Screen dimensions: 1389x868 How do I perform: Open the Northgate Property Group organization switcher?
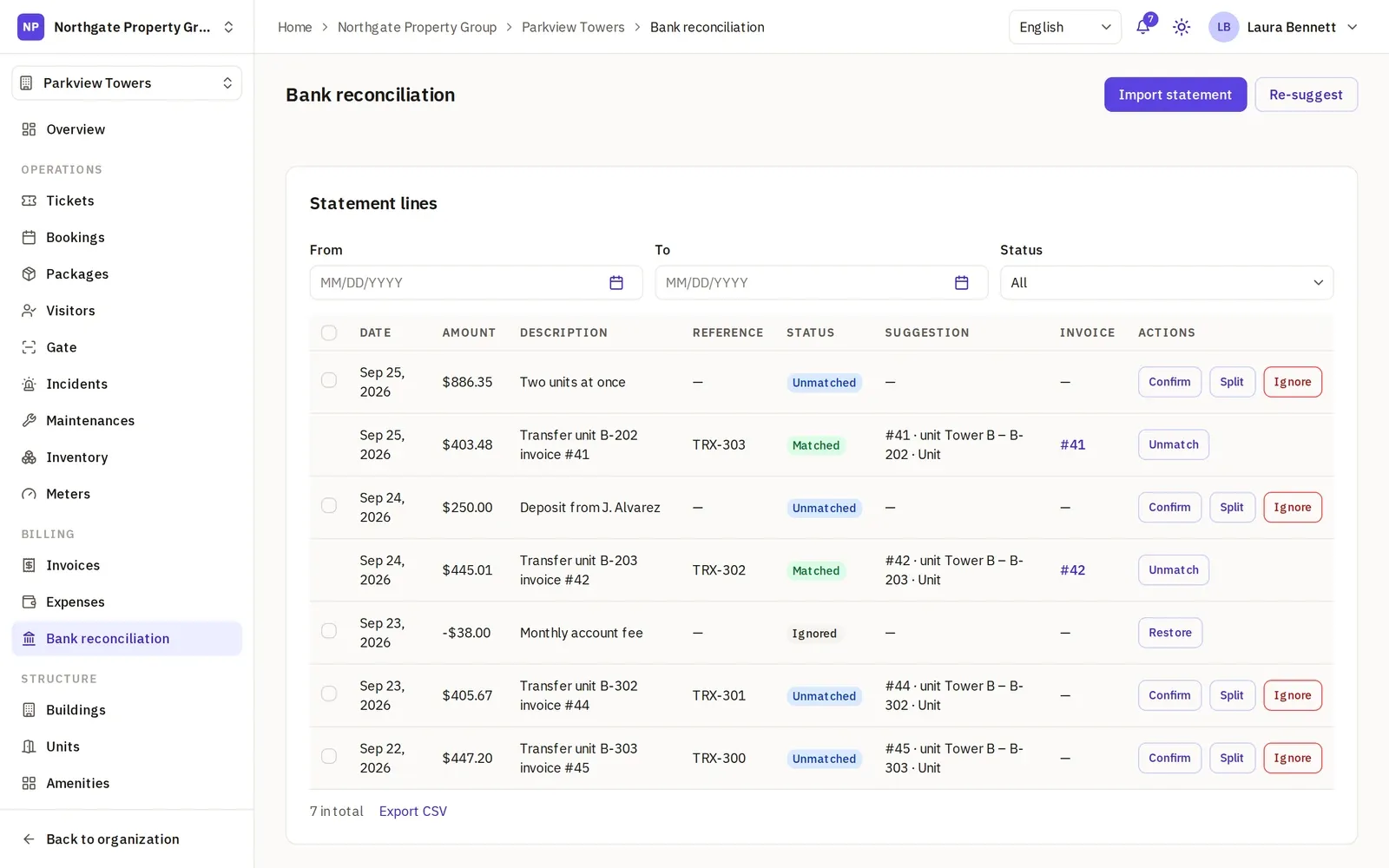click(x=127, y=27)
